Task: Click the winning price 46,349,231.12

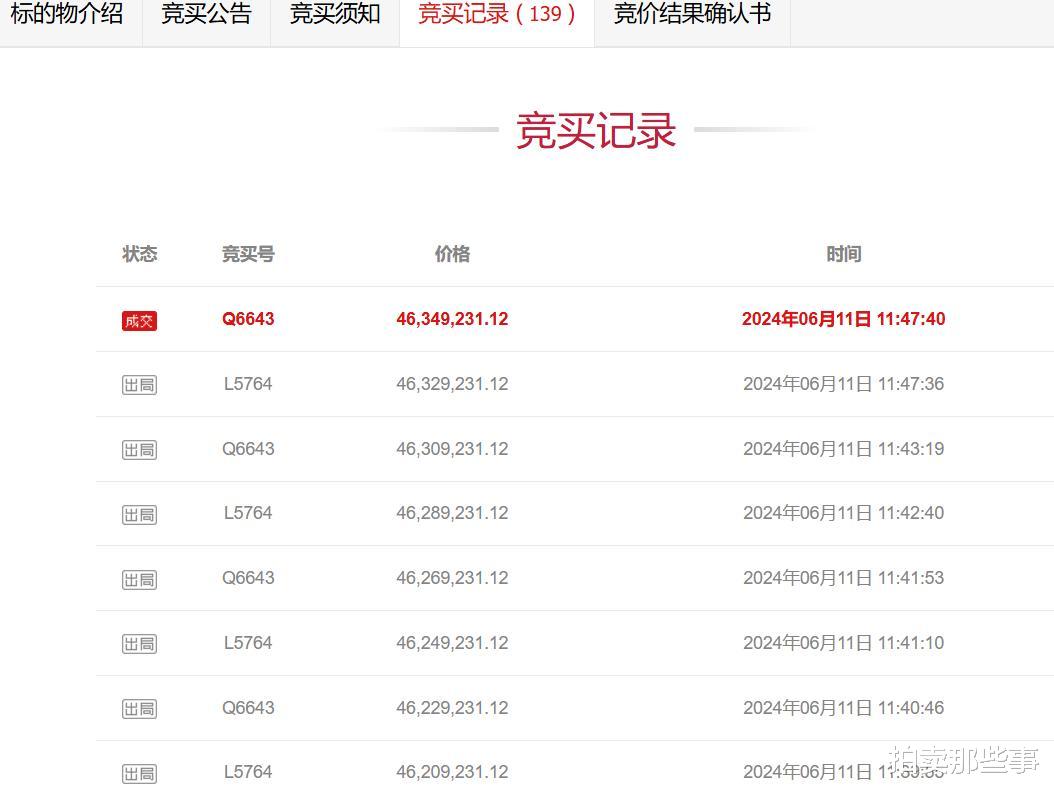Action: tap(452, 319)
